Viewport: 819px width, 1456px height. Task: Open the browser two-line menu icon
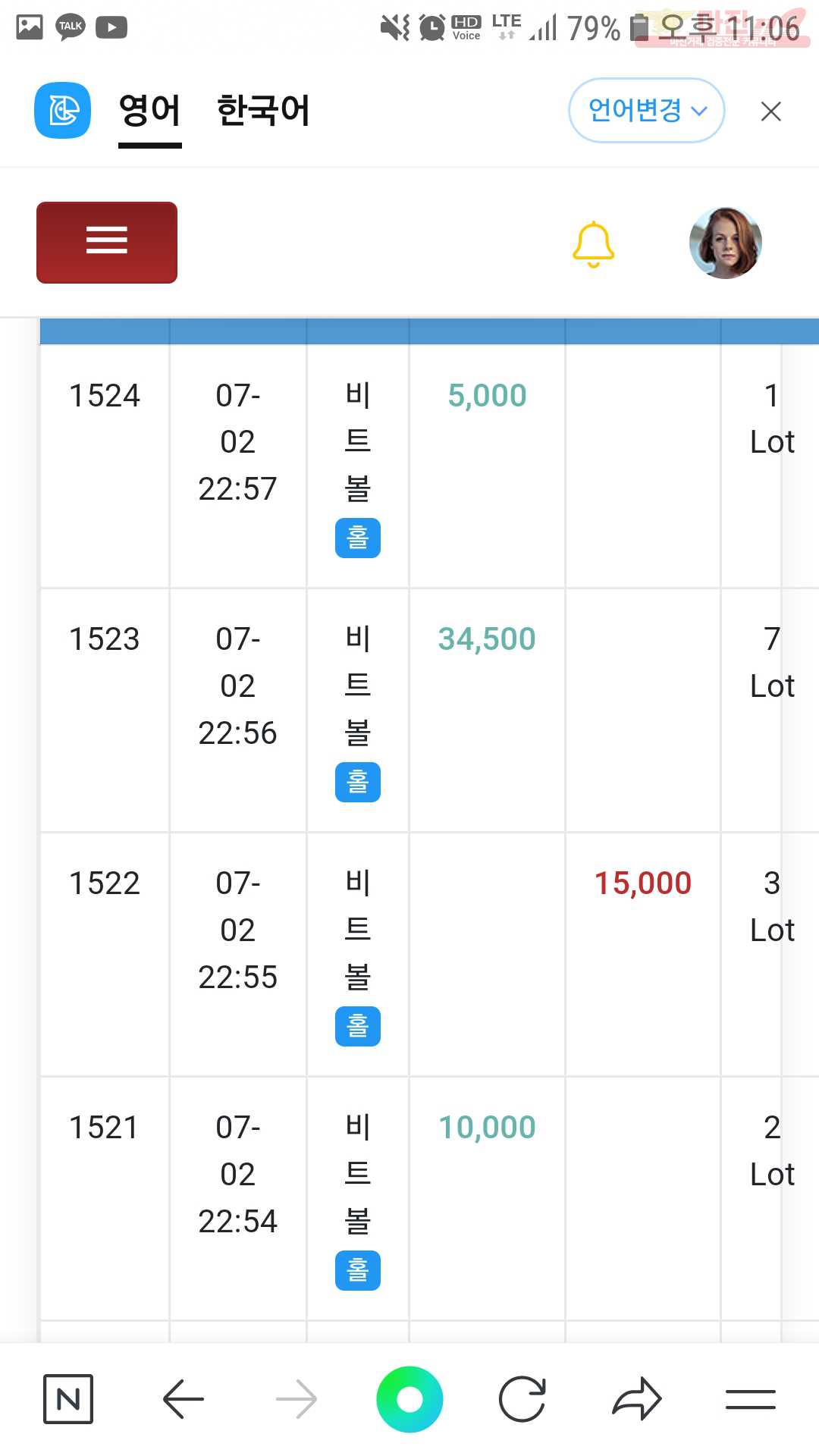point(750,1399)
